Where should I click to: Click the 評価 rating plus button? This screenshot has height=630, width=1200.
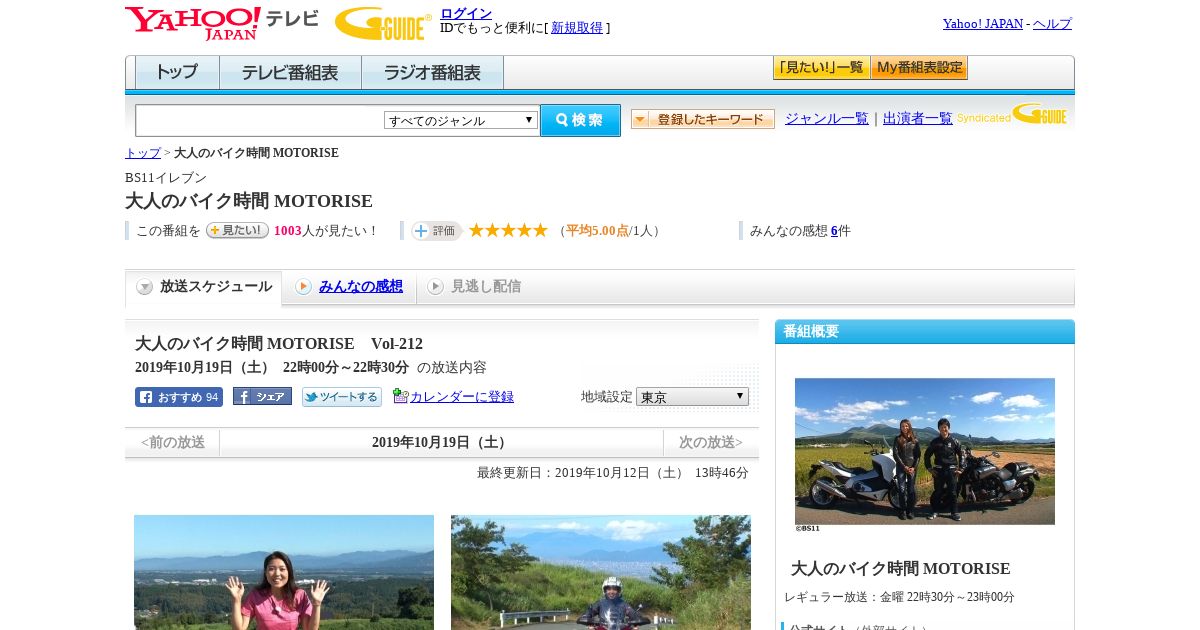point(436,231)
